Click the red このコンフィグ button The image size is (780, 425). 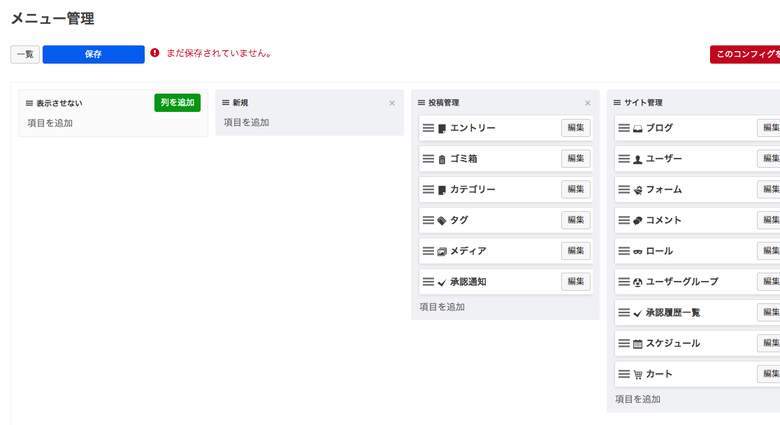pos(745,54)
